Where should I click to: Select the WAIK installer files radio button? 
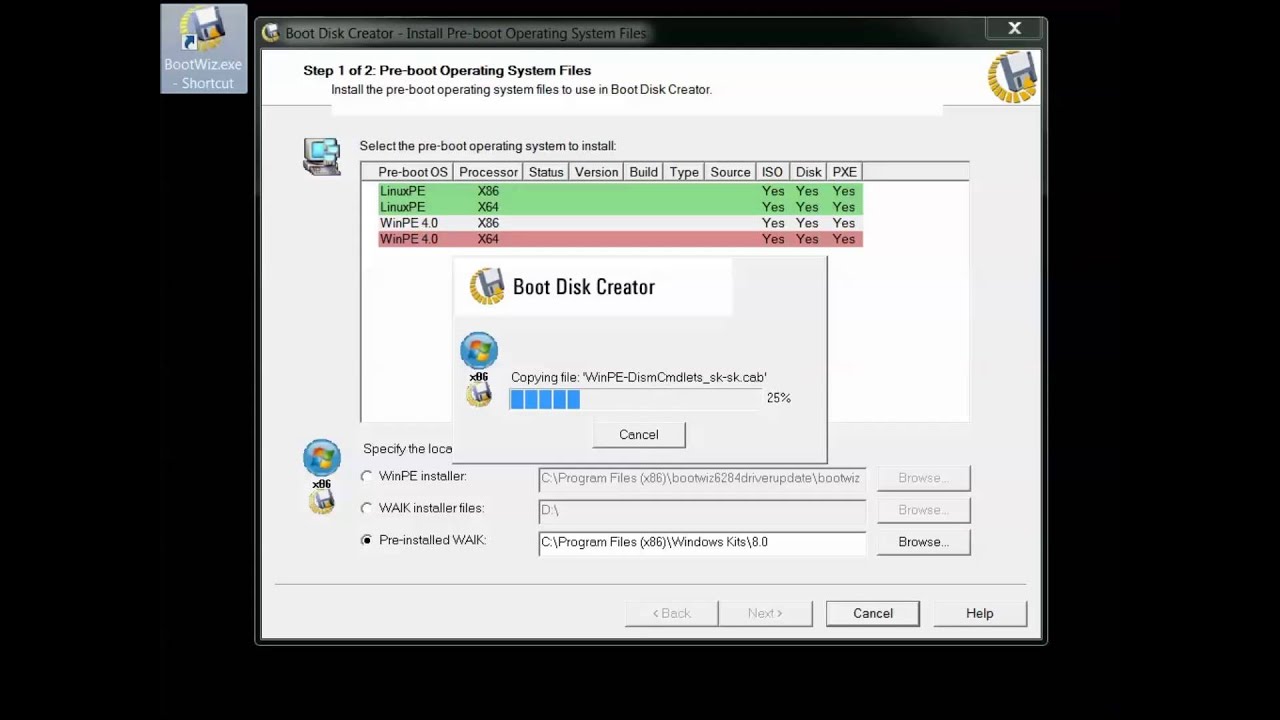pos(367,509)
